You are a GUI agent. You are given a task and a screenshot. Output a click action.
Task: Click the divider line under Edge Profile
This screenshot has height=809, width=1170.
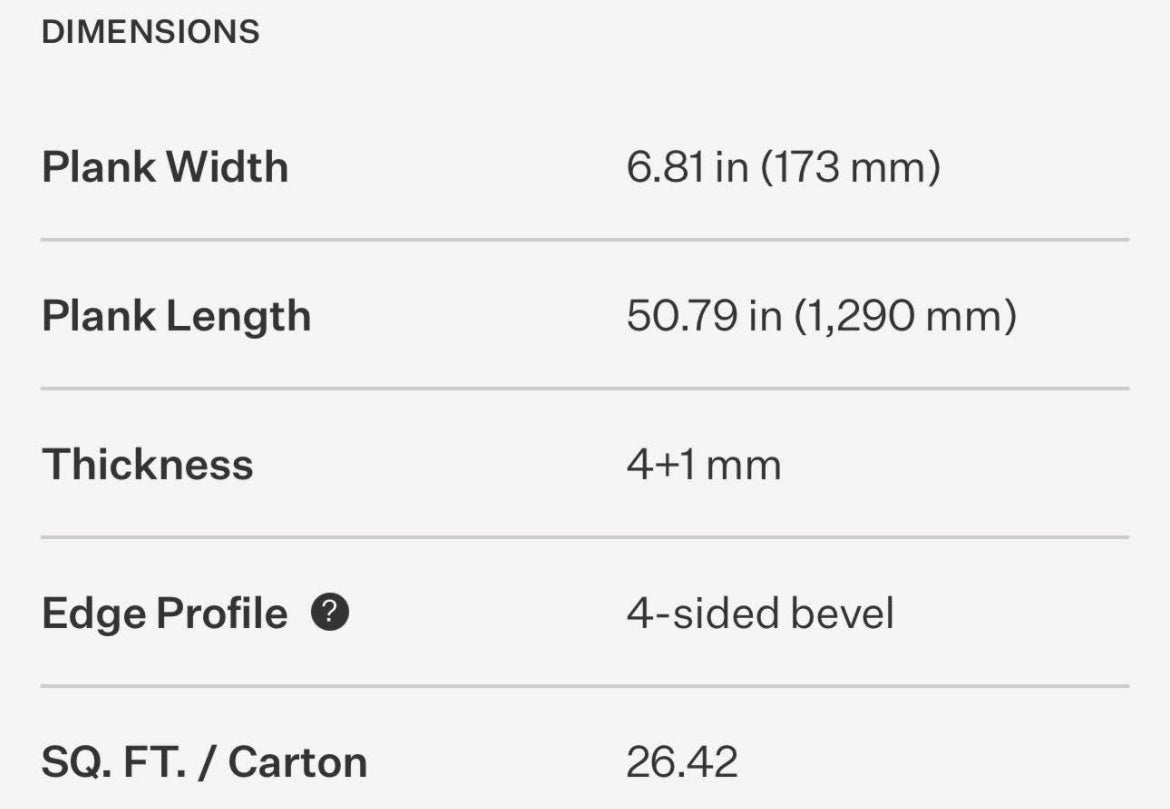(x=585, y=686)
